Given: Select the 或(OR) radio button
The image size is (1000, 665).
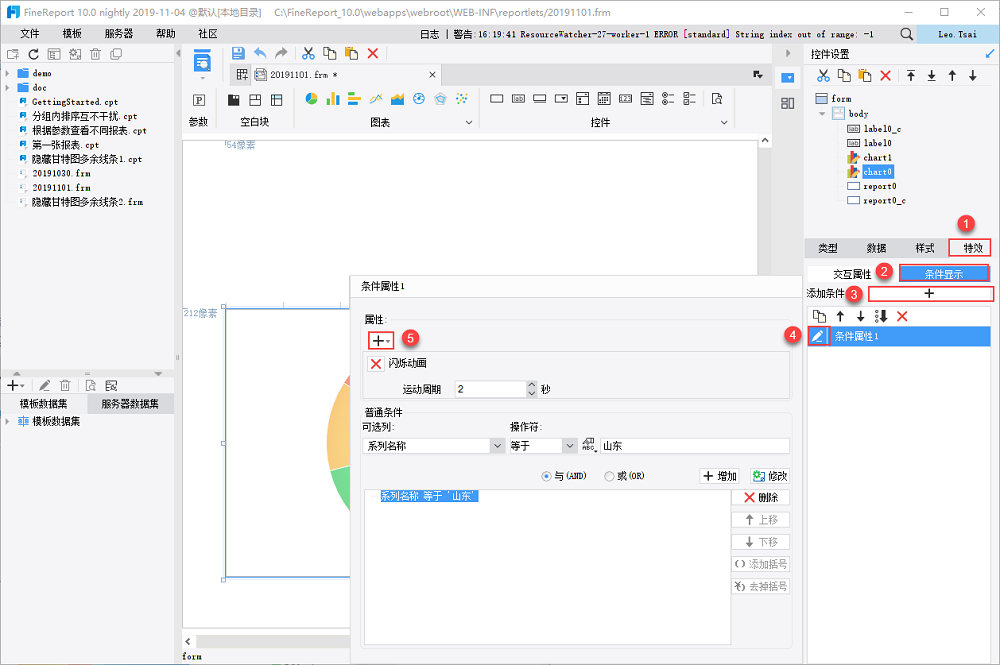Looking at the screenshot, I should tap(610, 476).
